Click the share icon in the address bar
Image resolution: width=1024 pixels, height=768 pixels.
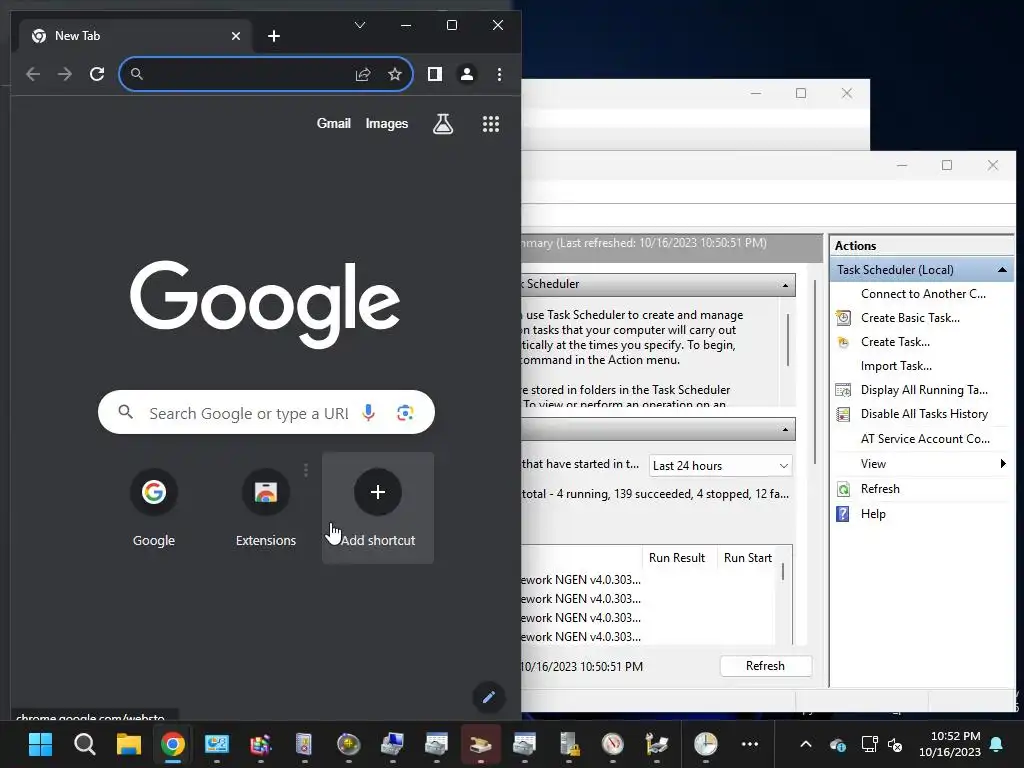coord(363,74)
